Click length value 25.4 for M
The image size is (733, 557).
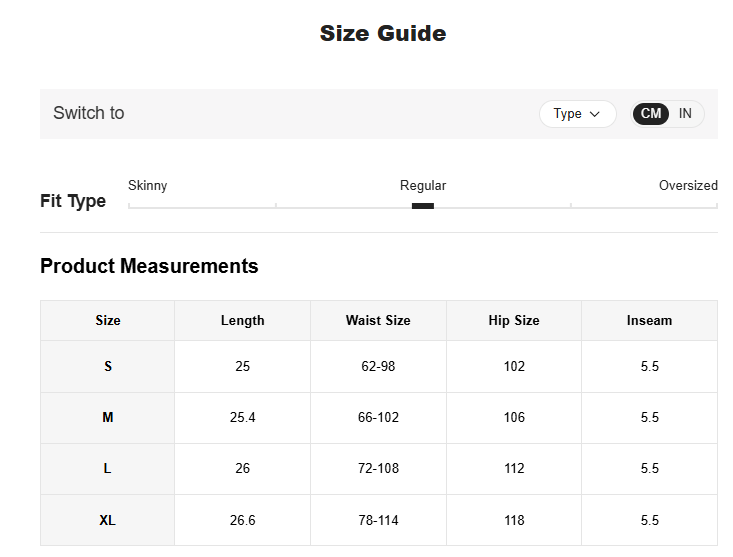pyautogui.click(x=243, y=418)
